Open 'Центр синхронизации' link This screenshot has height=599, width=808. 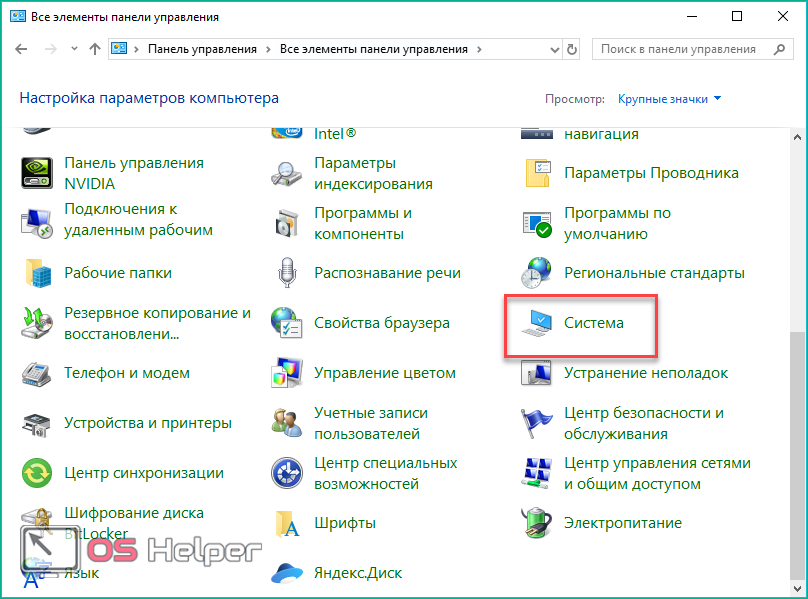pyautogui.click(x=144, y=473)
